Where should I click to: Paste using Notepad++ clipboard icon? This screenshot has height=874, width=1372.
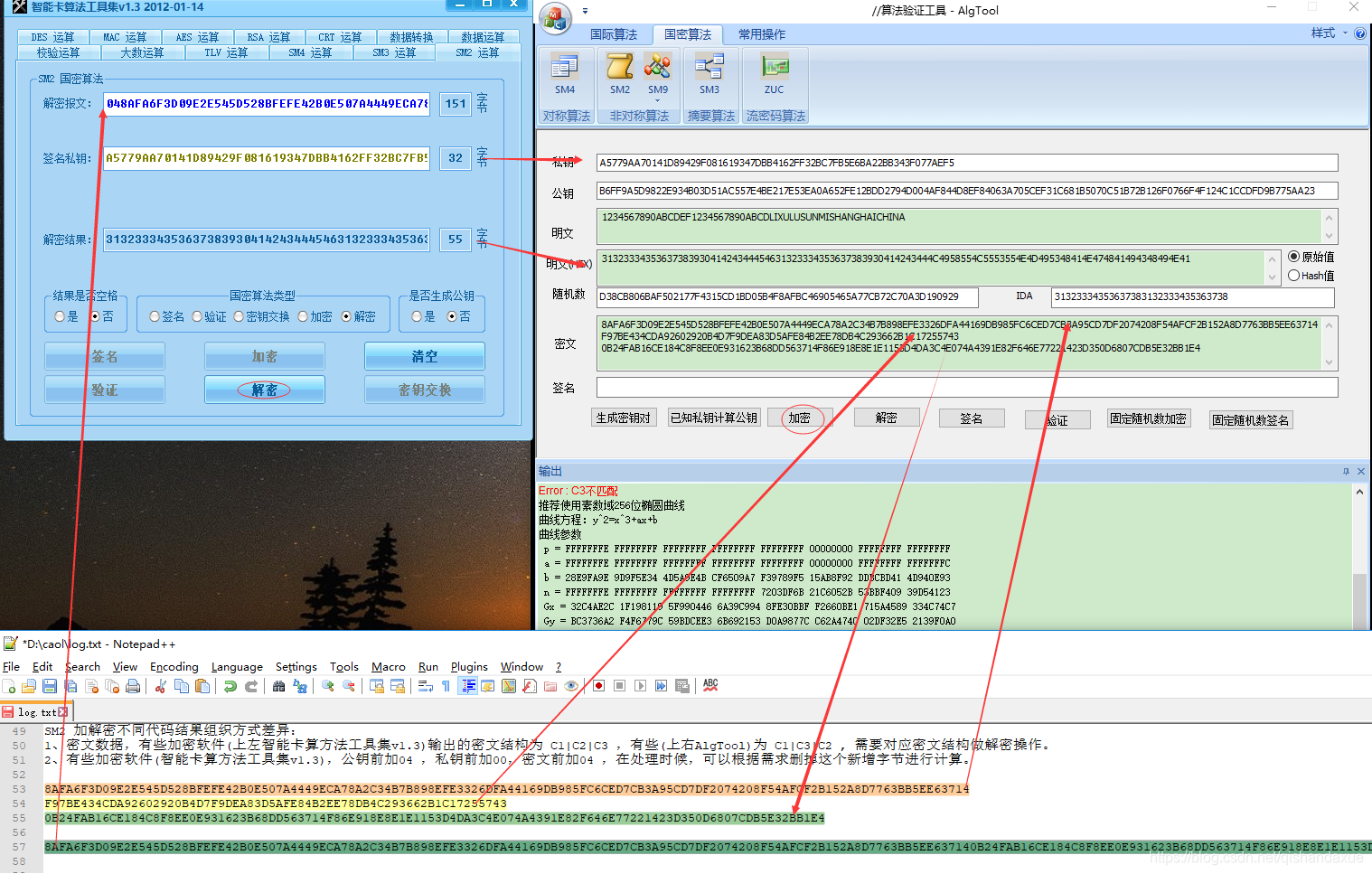[x=202, y=687]
